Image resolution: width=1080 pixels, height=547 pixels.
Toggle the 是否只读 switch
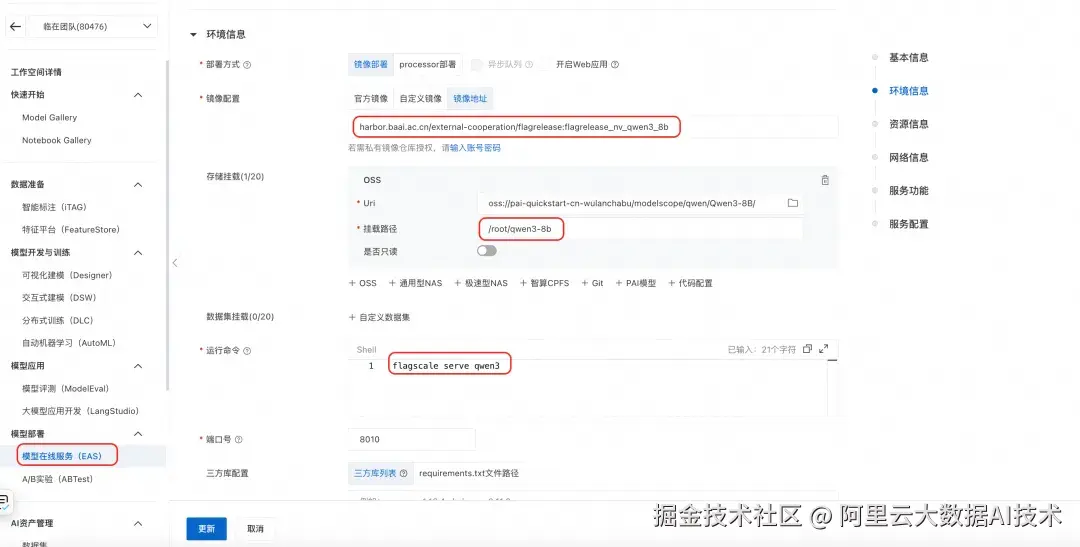(486, 251)
